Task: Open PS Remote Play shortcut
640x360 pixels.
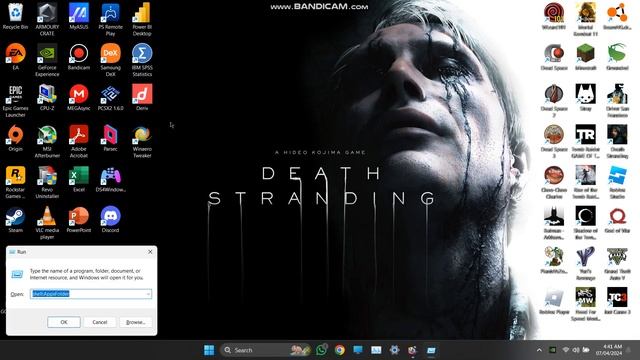Action: [x=110, y=20]
